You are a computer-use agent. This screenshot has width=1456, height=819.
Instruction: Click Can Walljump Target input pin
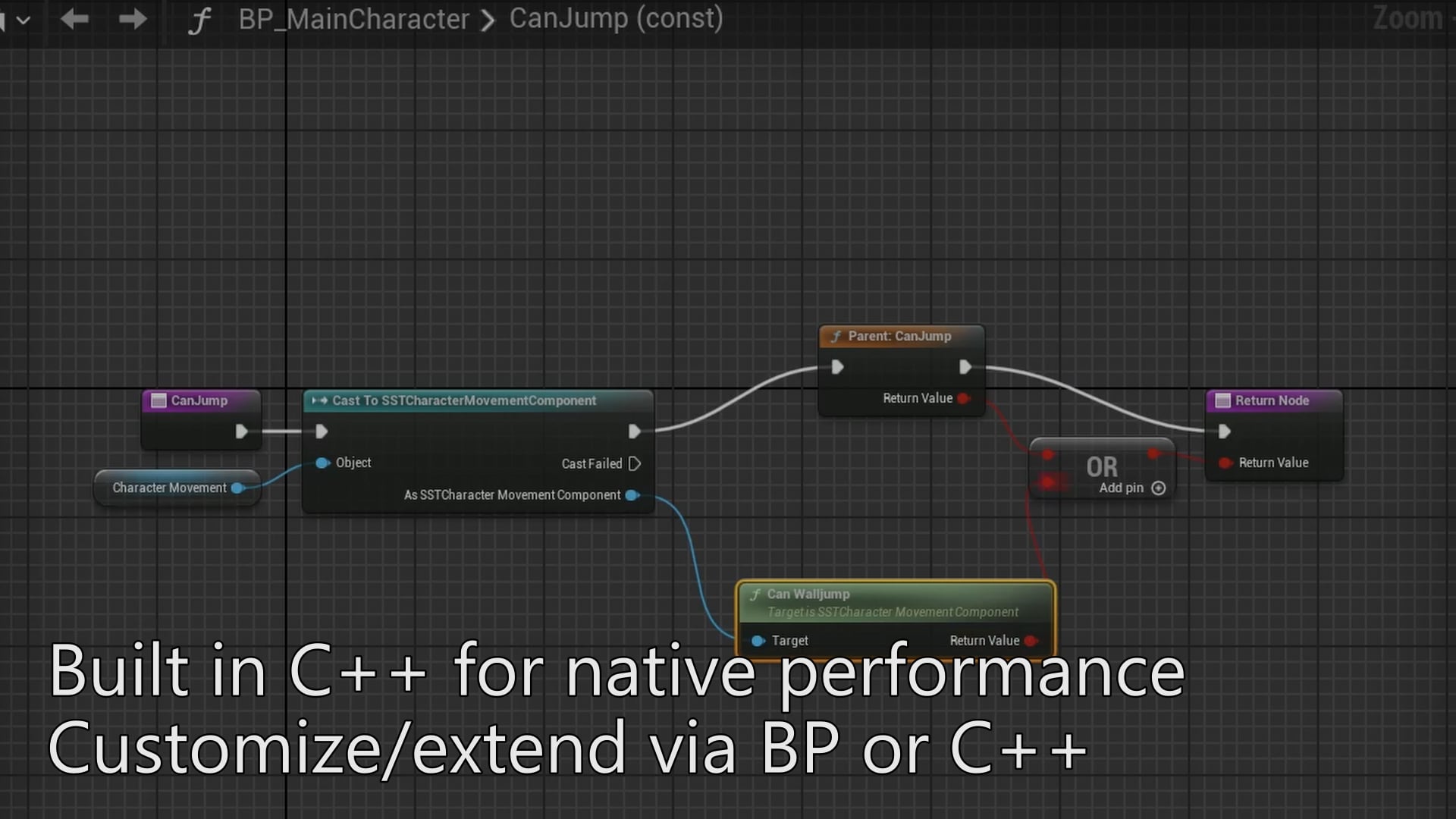click(x=758, y=641)
